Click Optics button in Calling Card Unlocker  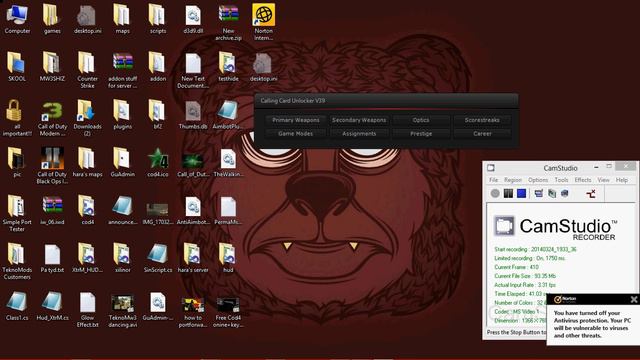[421, 120]
